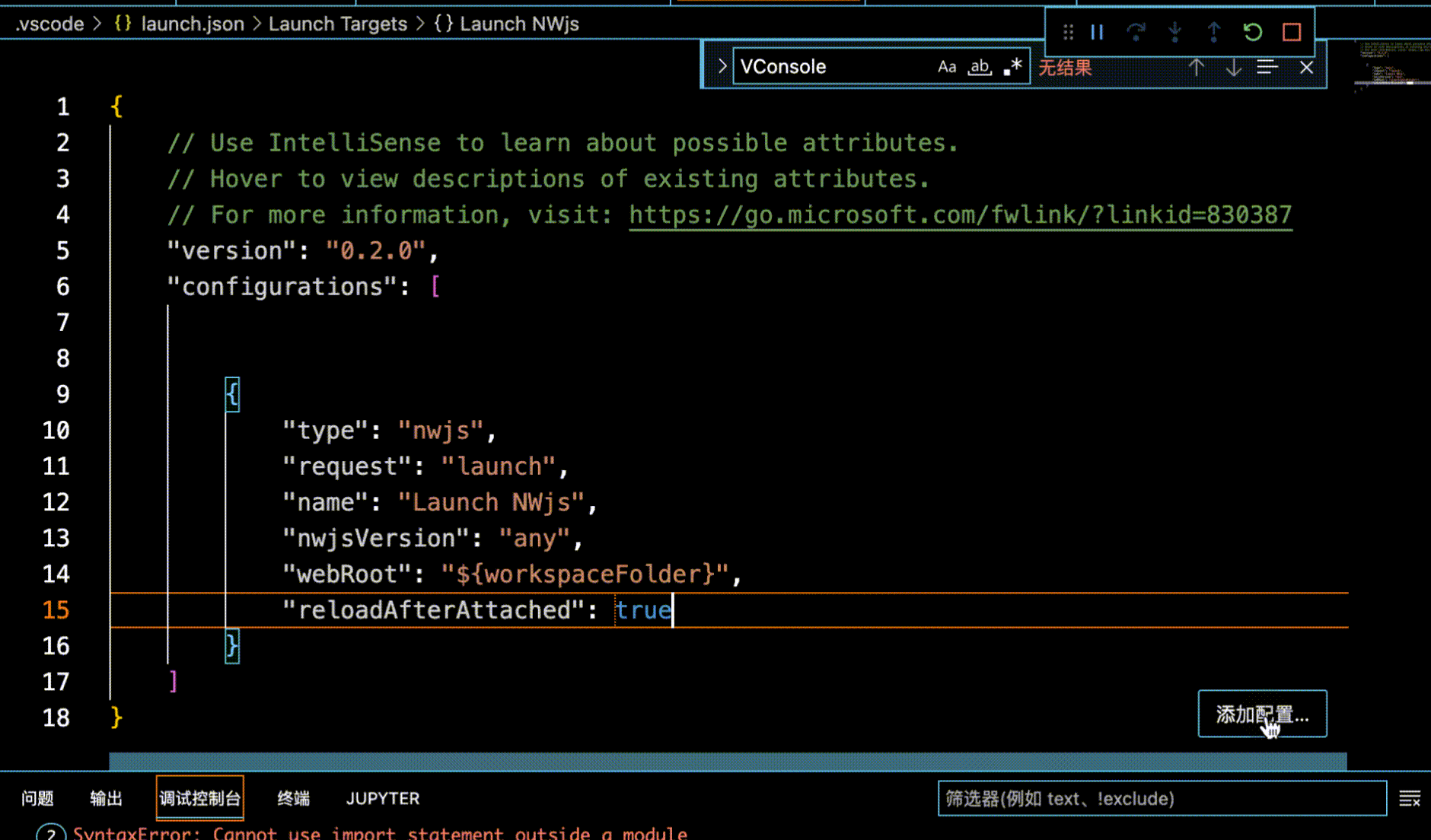Click the "any" nwjsVersion value
Screen dimensions: 1431x840
click(x=535, y=539)
